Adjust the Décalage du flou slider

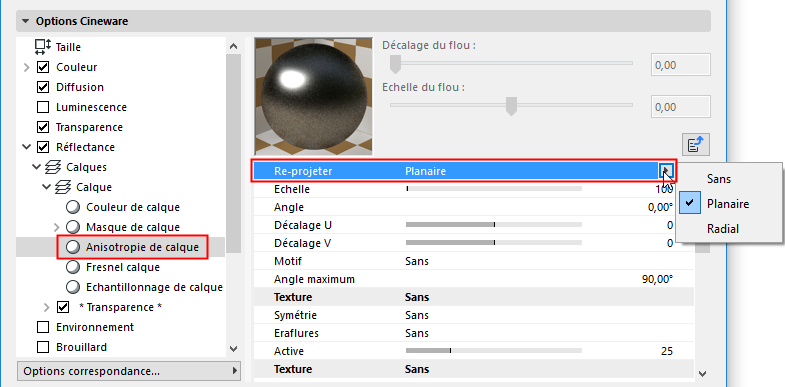click(x=396, y=64)
